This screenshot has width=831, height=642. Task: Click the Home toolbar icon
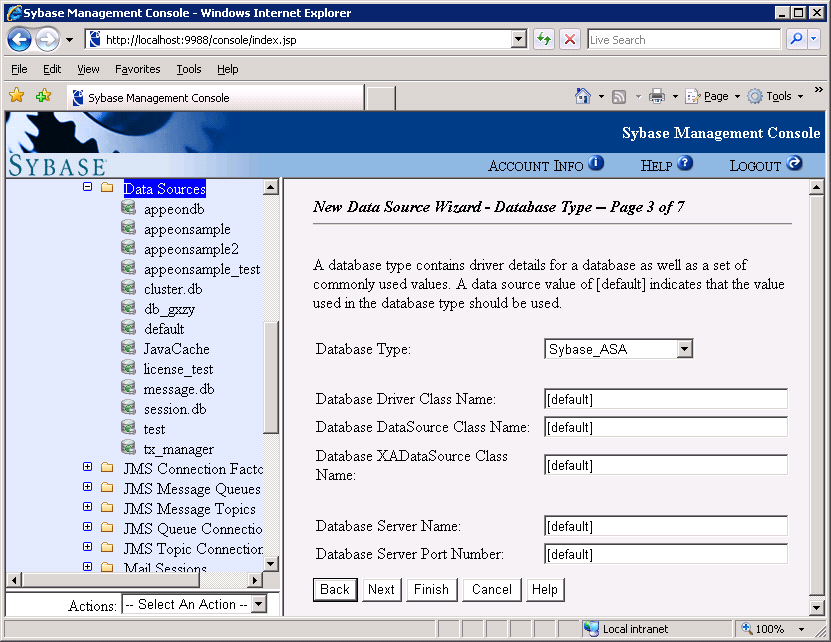coord(582,96)
